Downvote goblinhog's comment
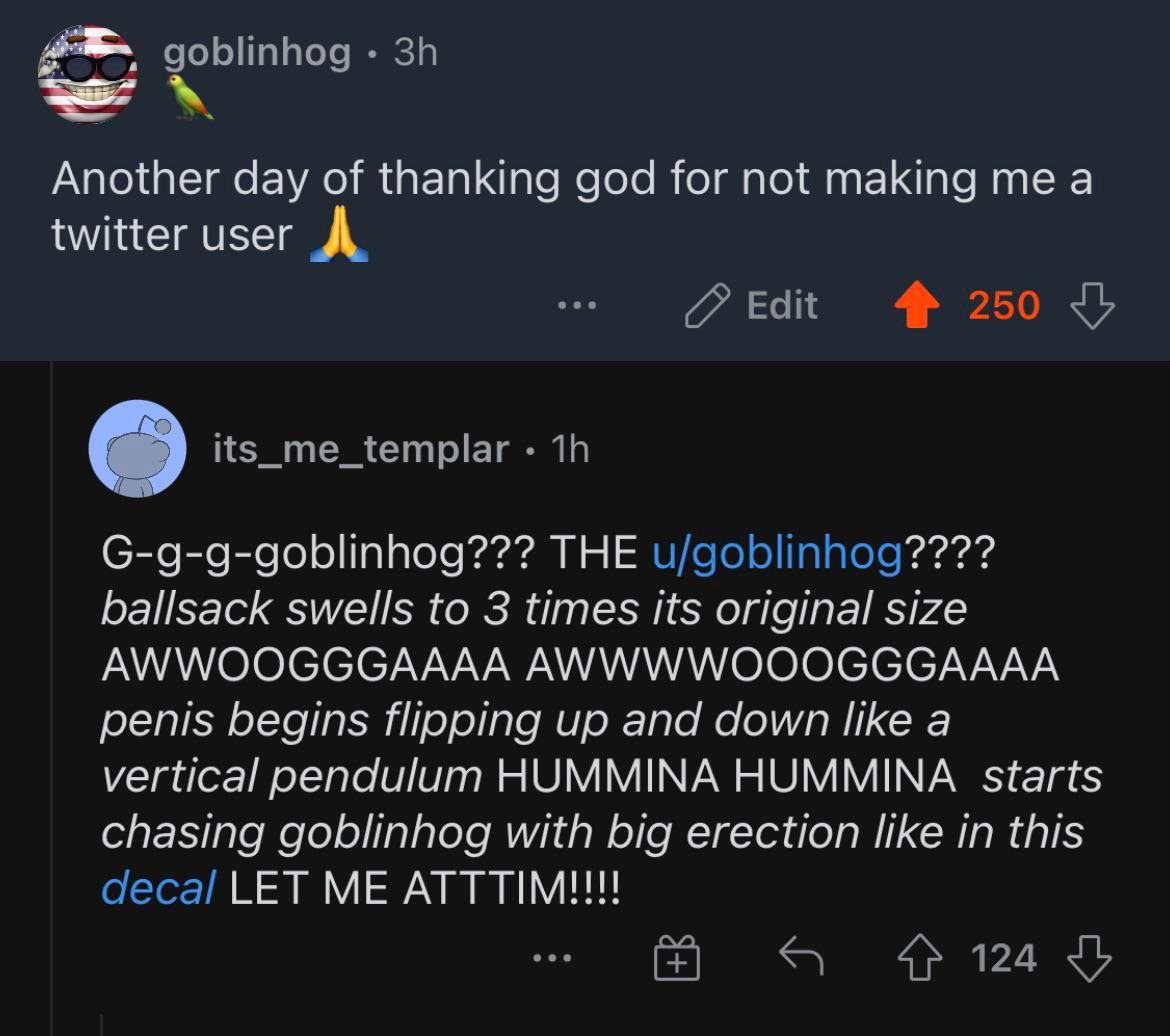This screenshot has width=1170, height=1036. (x=1092, y=305)
